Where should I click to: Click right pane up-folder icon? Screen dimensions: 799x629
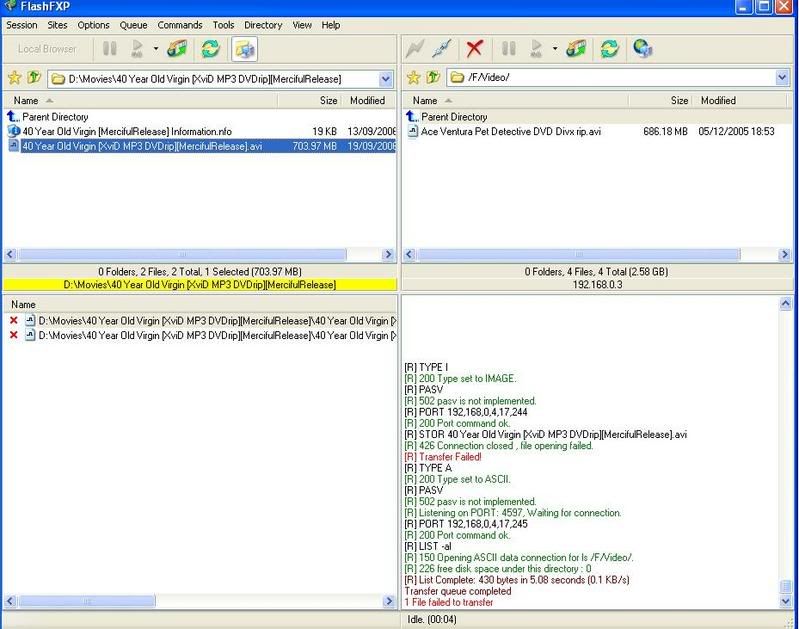coord(433,78)
